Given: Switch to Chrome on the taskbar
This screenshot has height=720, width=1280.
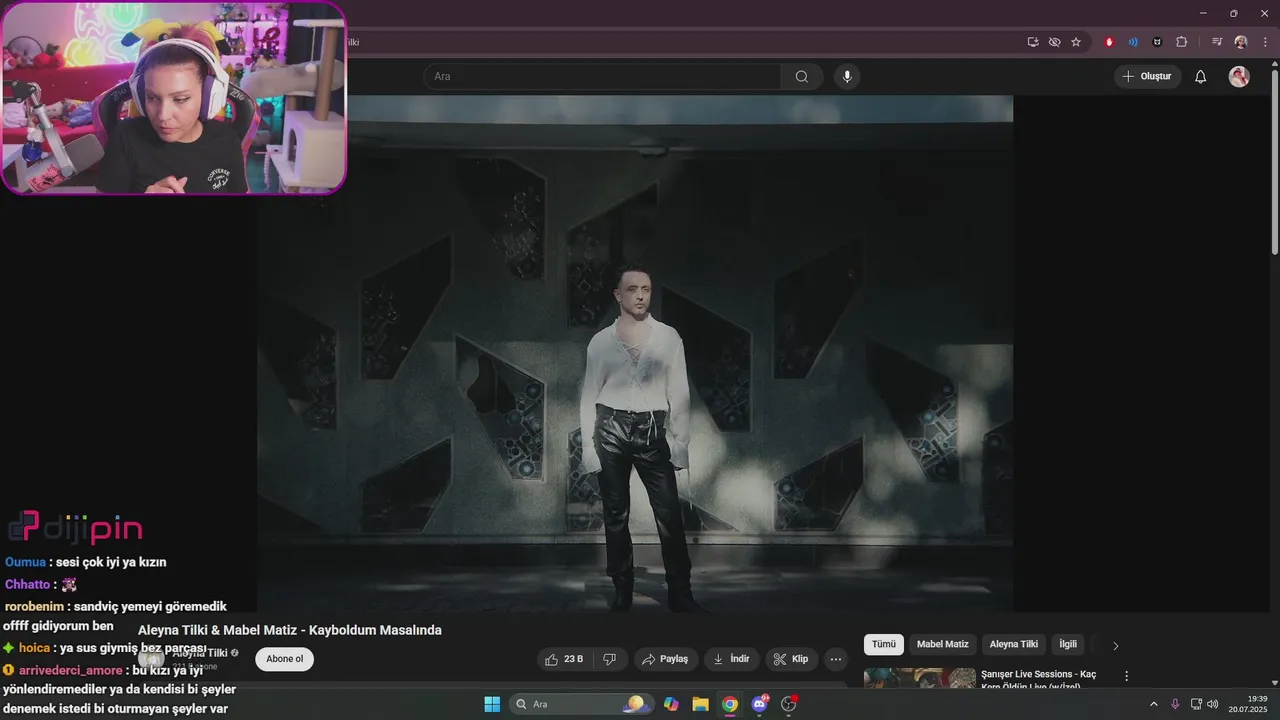Looking at the screenshot, I should click(x=730, y=704).
